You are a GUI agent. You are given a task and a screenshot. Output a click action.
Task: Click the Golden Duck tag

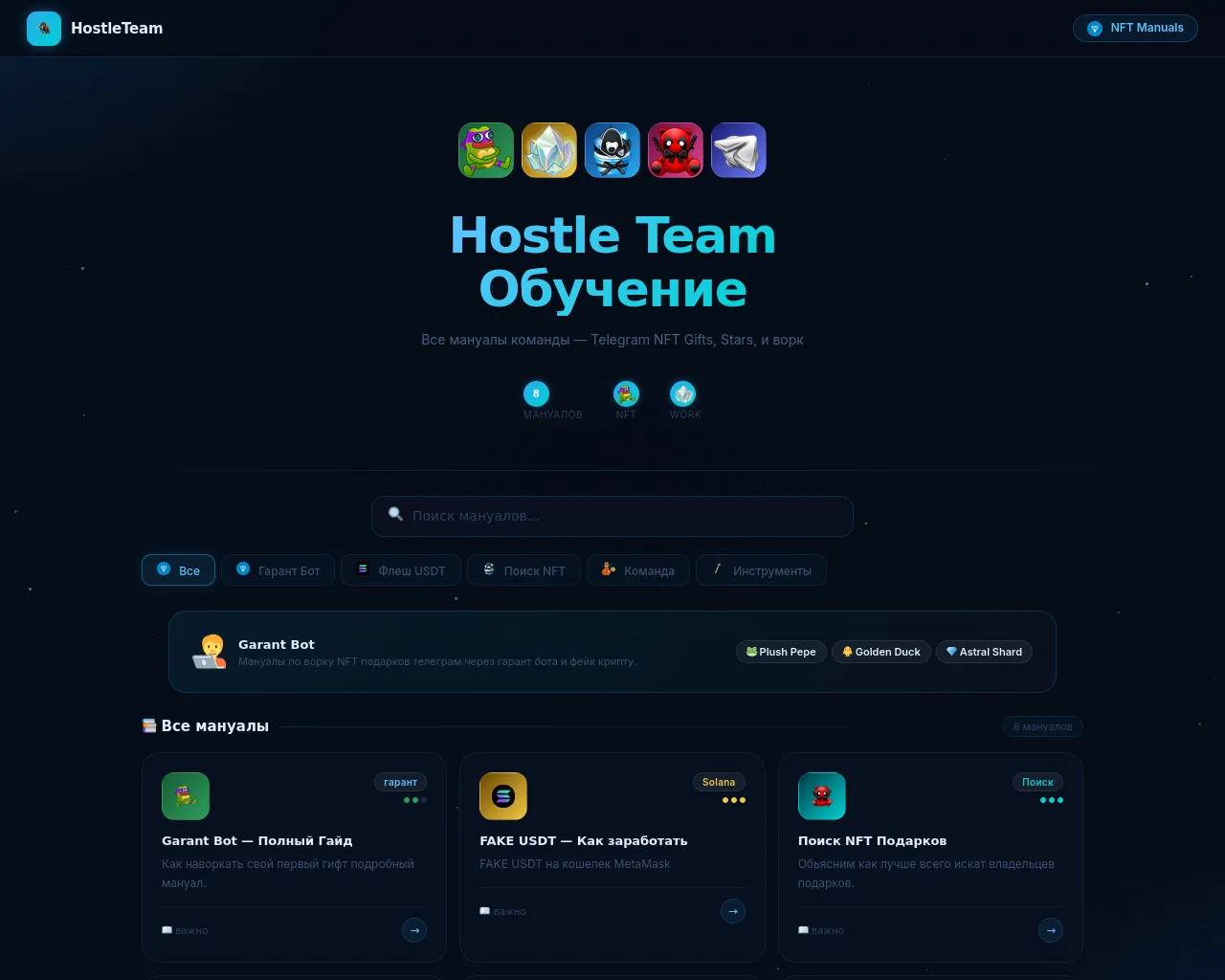pyautogui.click(x=881, y=652)
